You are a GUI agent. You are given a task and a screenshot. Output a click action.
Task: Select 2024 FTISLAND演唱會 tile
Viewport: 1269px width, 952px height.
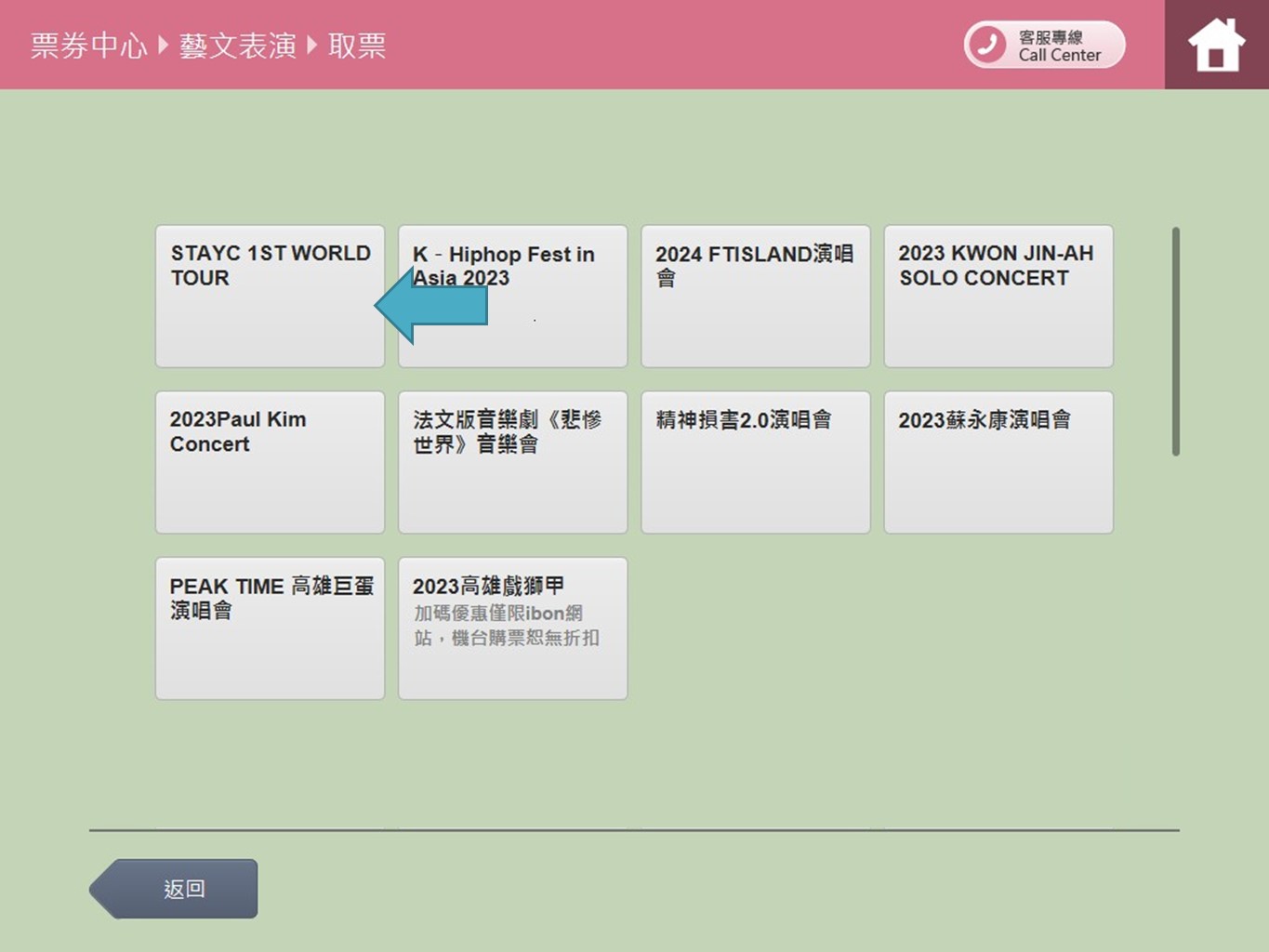(x=755, y=296)
